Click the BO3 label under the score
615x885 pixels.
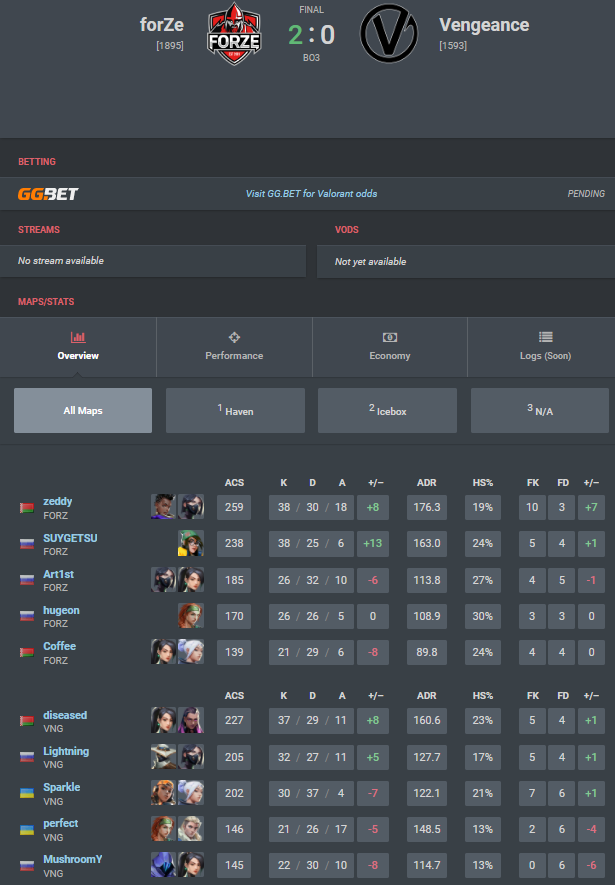(311, 58)
